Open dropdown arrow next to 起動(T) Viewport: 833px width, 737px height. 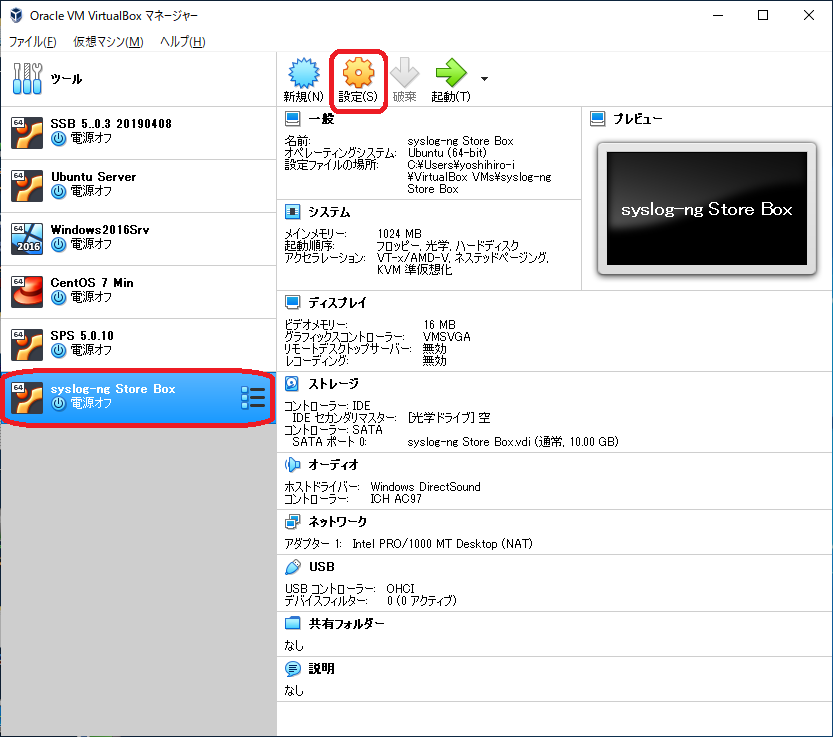point(484,79)
